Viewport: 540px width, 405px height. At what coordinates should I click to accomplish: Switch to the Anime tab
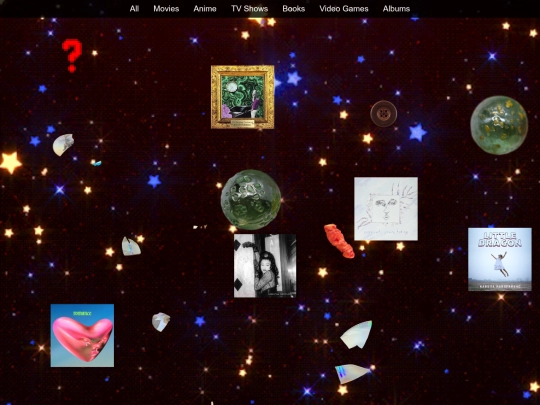pos(205,9)
